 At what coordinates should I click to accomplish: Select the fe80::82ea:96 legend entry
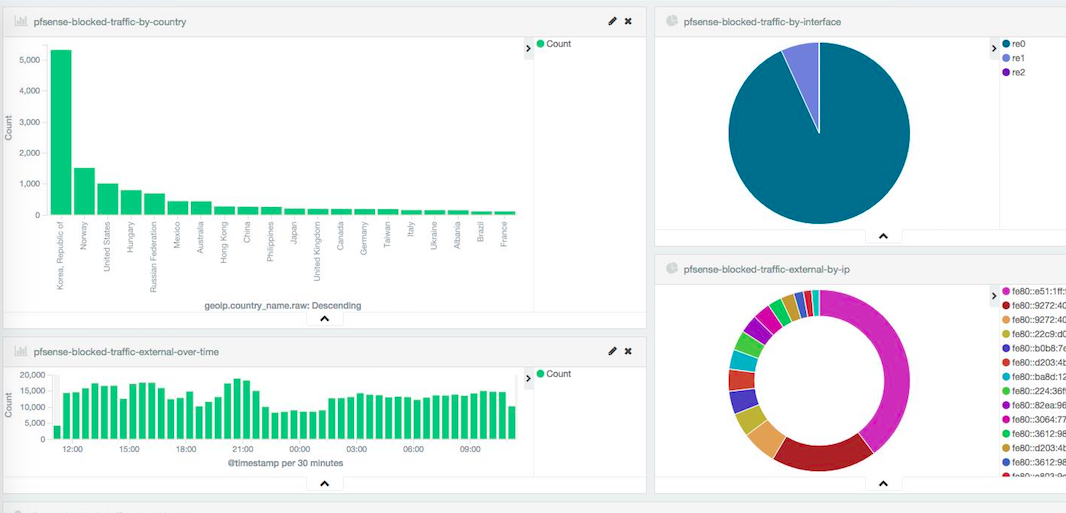(1033, 405)
